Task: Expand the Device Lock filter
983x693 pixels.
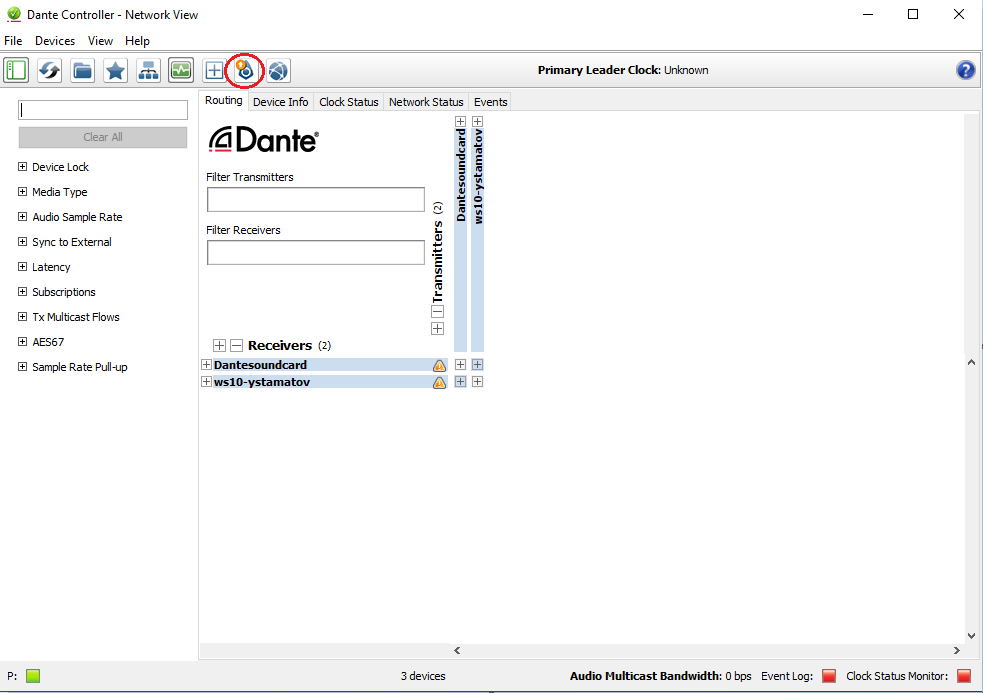Action: [23, 167]
